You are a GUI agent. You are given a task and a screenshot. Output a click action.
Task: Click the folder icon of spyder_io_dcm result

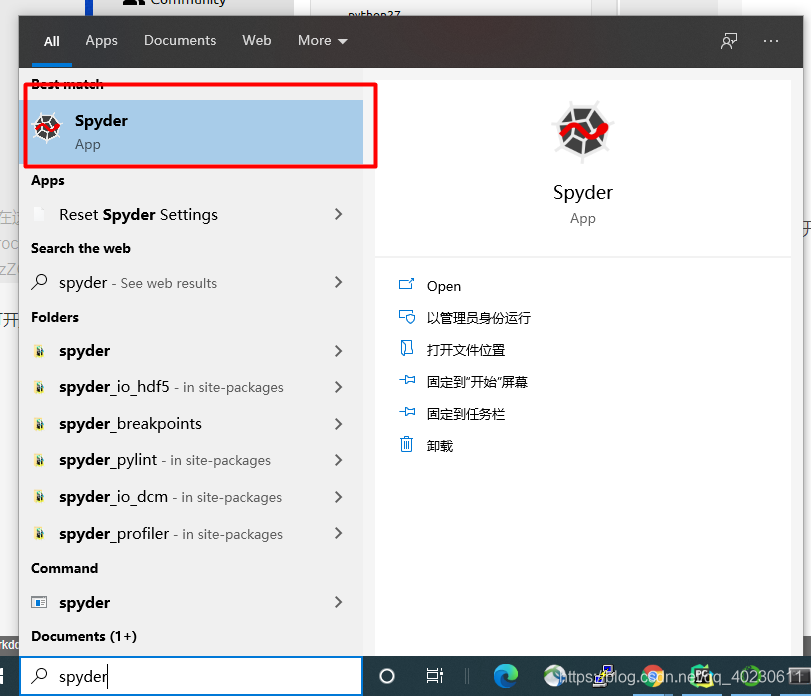(39, 497)
